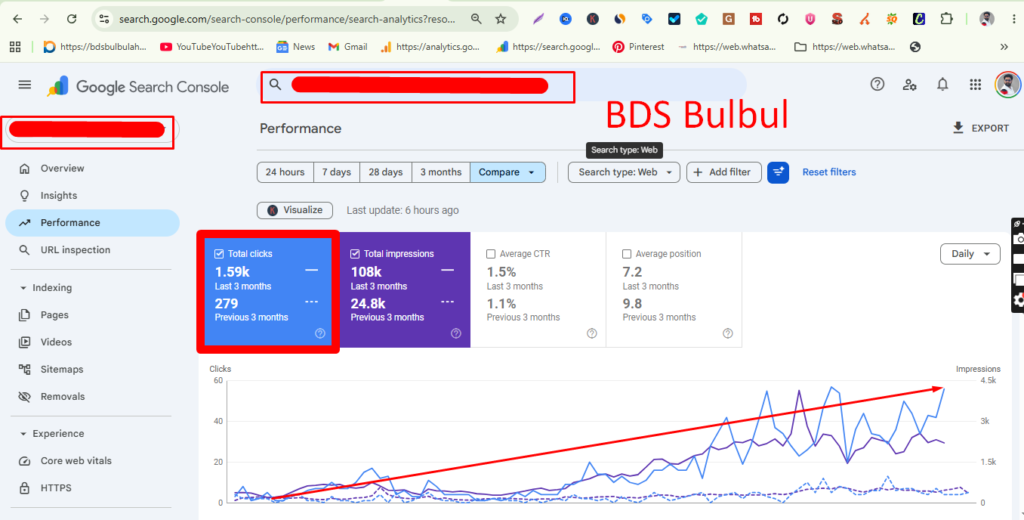Select the Performance sidebar item
This screenshot has height=520, width=1024.
pyautogui.click(x=92, y=223)
